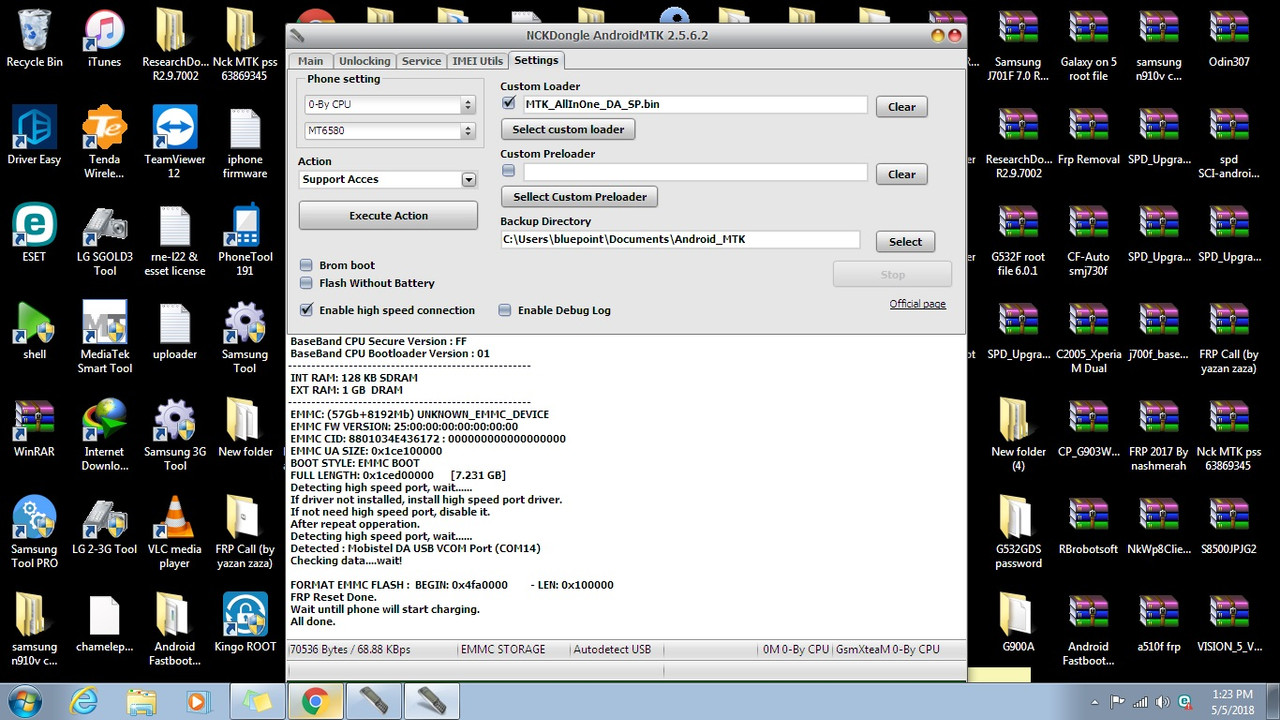Open the G532GDS password folder
Viewport: 1280px width, 720px height.
pos(1018,532)
